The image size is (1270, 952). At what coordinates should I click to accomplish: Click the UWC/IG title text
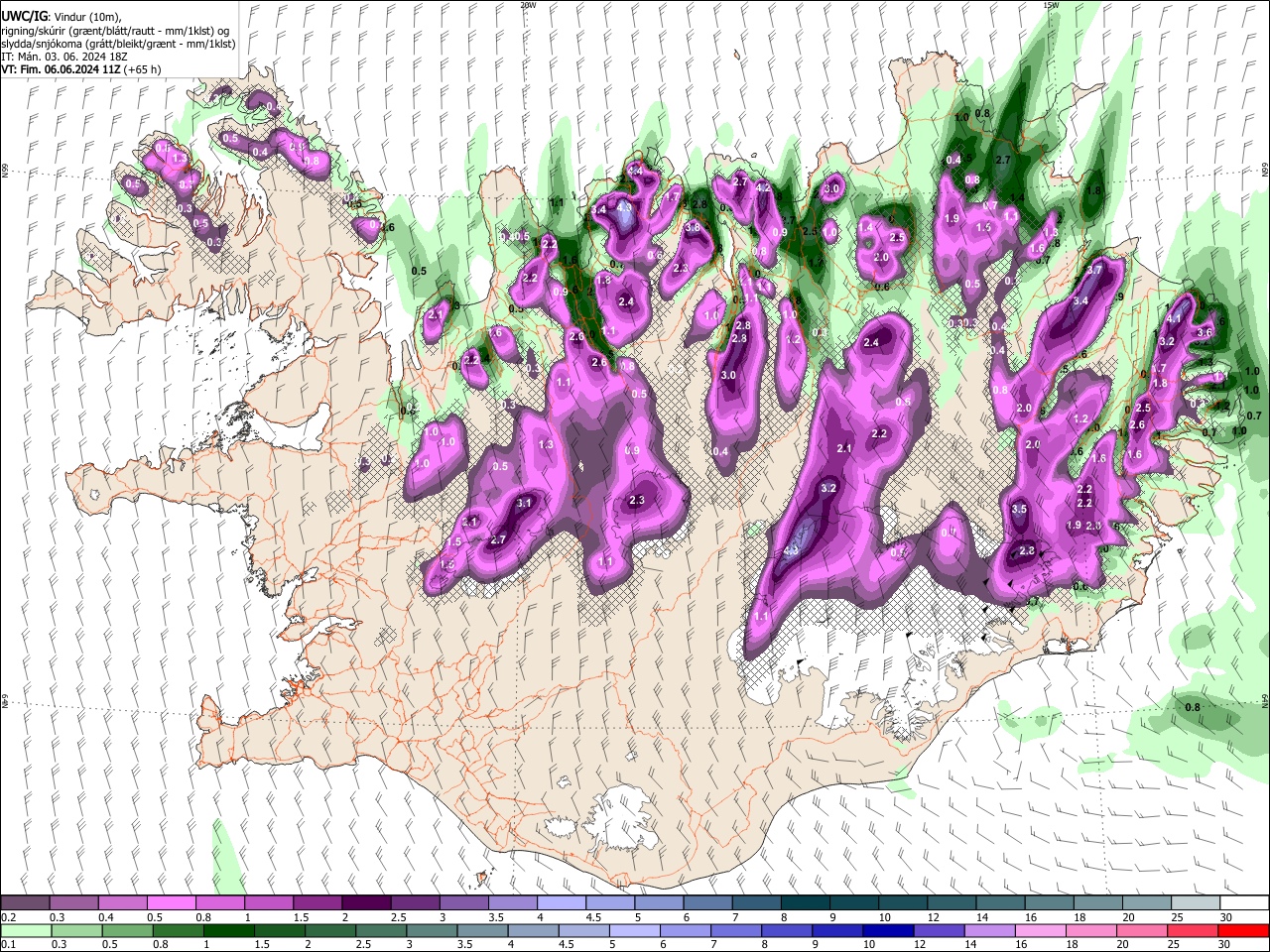point(23,17)
